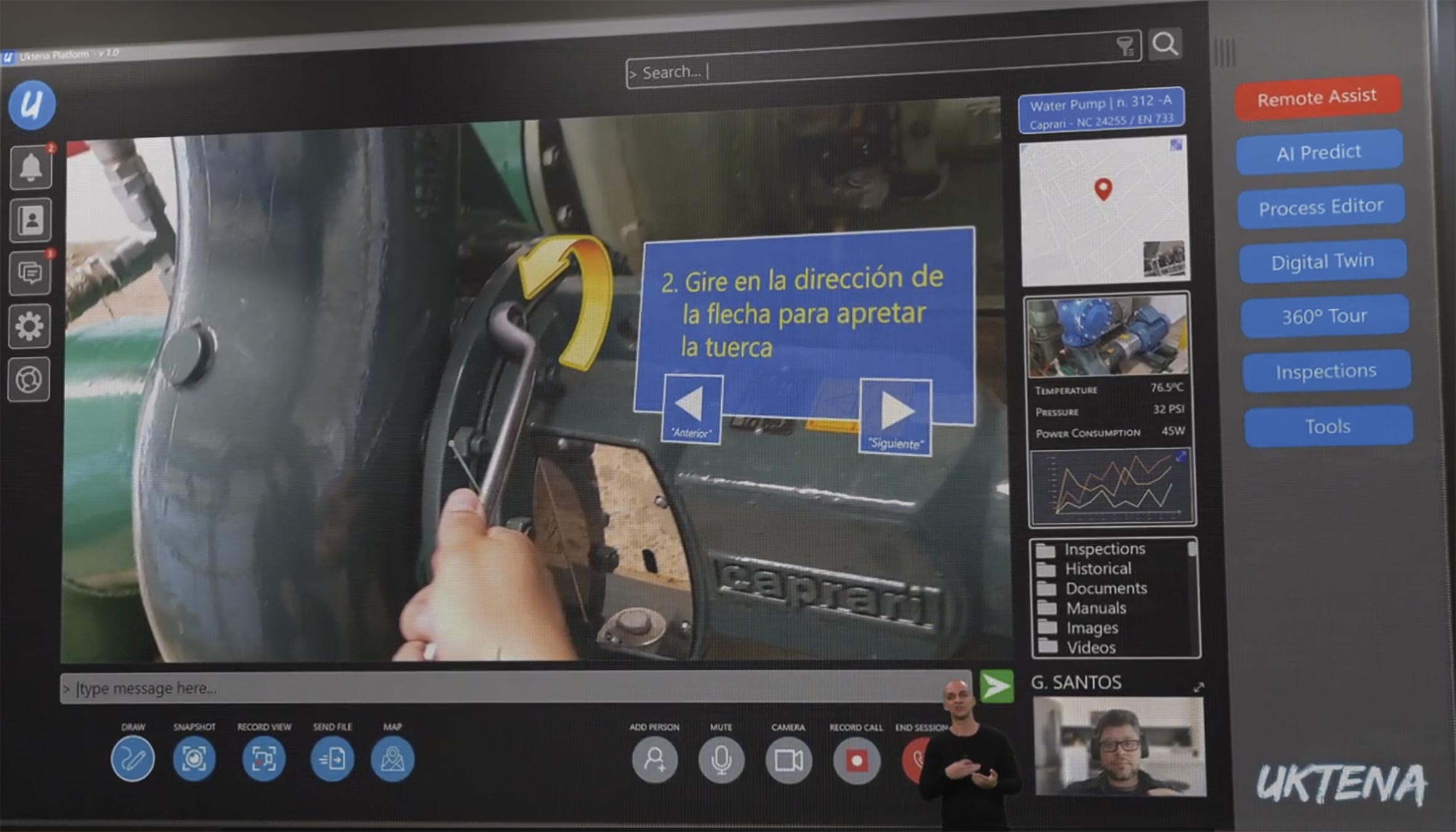Send message with green arrow icon
This screenshot has width=1456, height=832.
tap(997, 686)
